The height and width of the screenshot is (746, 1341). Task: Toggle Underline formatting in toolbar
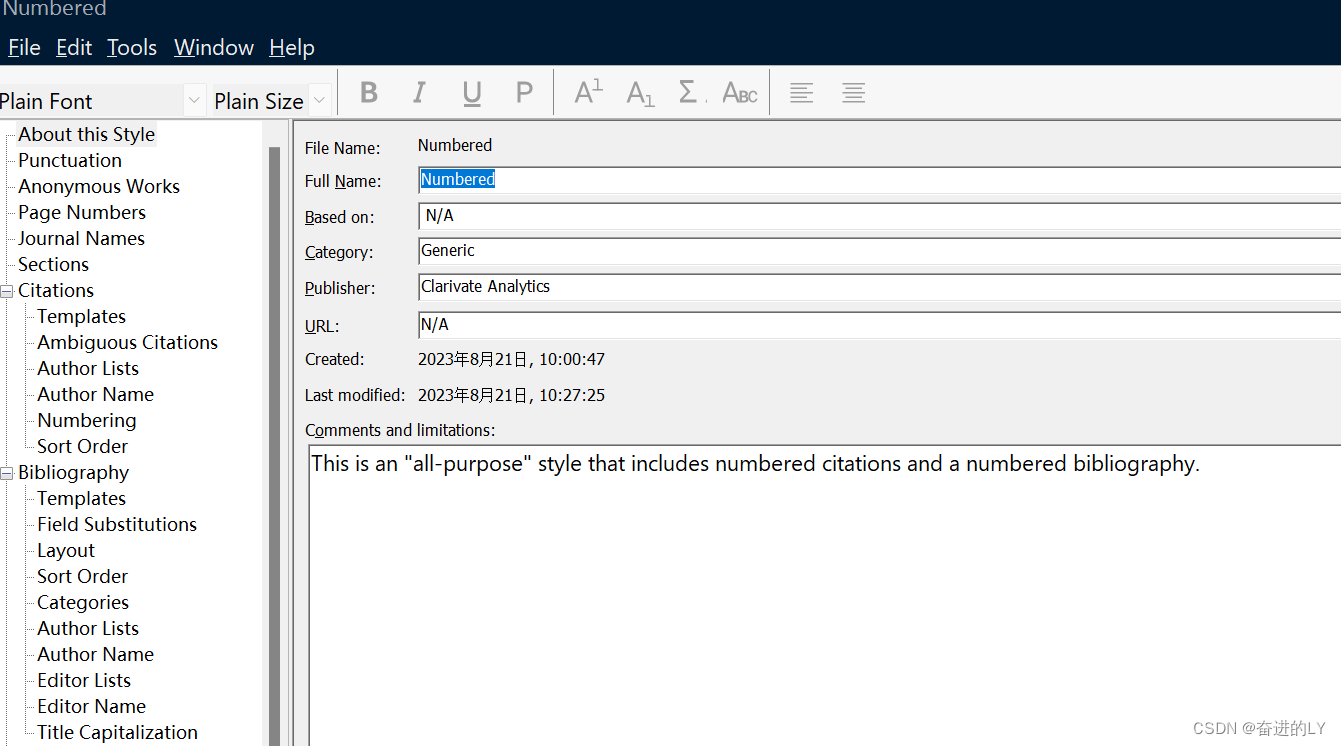pyautogui.click(x=472, y=93)
